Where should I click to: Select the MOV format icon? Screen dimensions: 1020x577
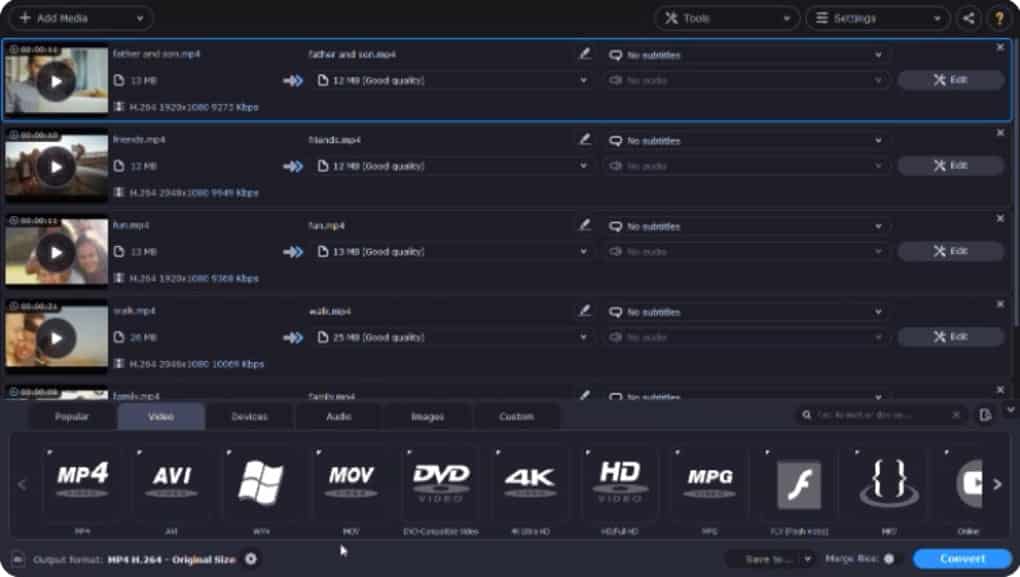pos(351,480)
